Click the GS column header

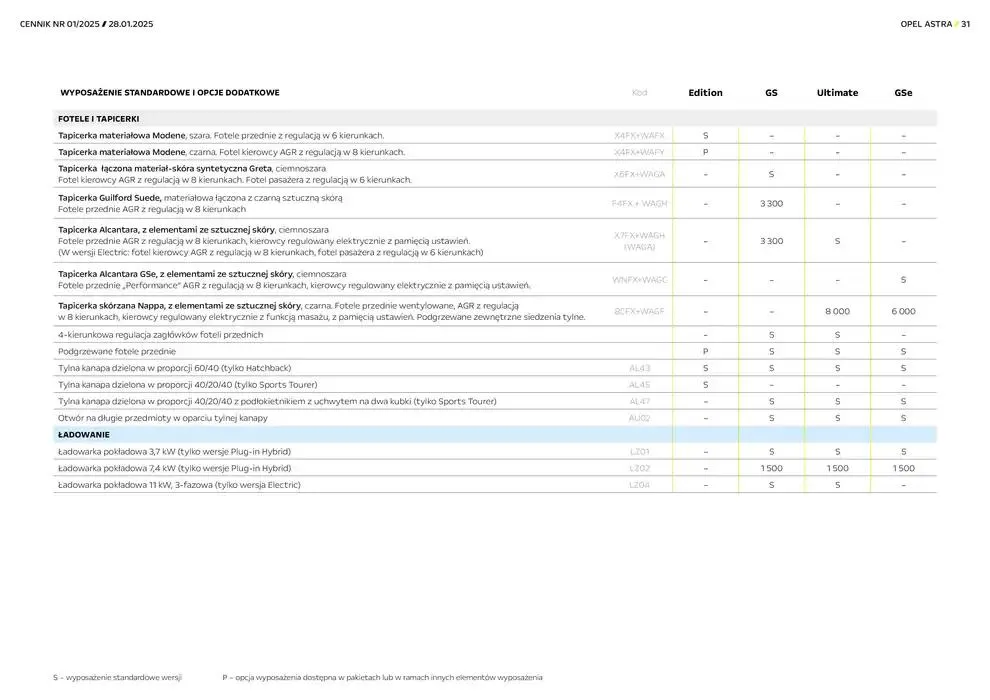point(771,93)
